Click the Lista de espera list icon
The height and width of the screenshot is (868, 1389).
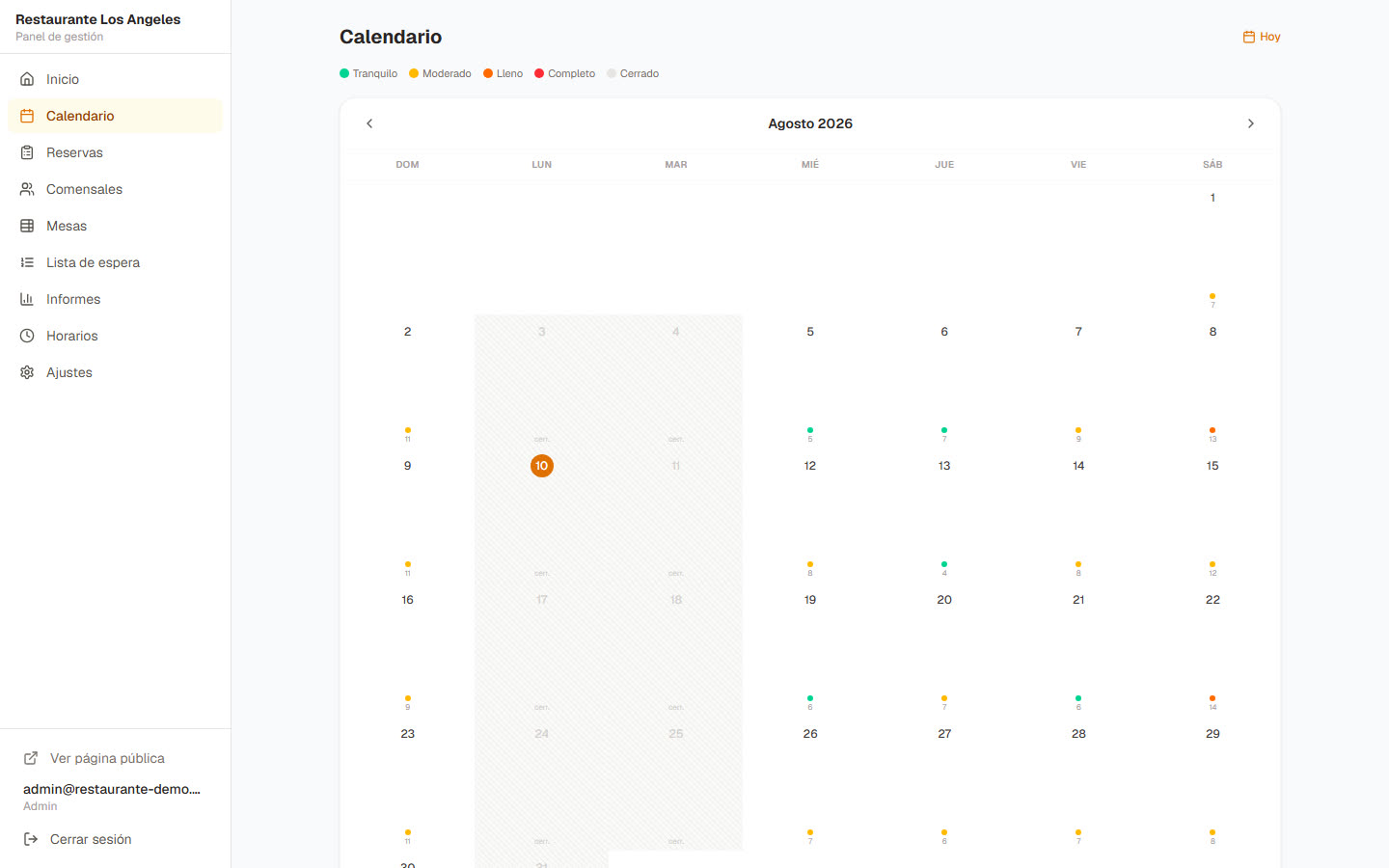pyautogui.click(x=27, y=262)
